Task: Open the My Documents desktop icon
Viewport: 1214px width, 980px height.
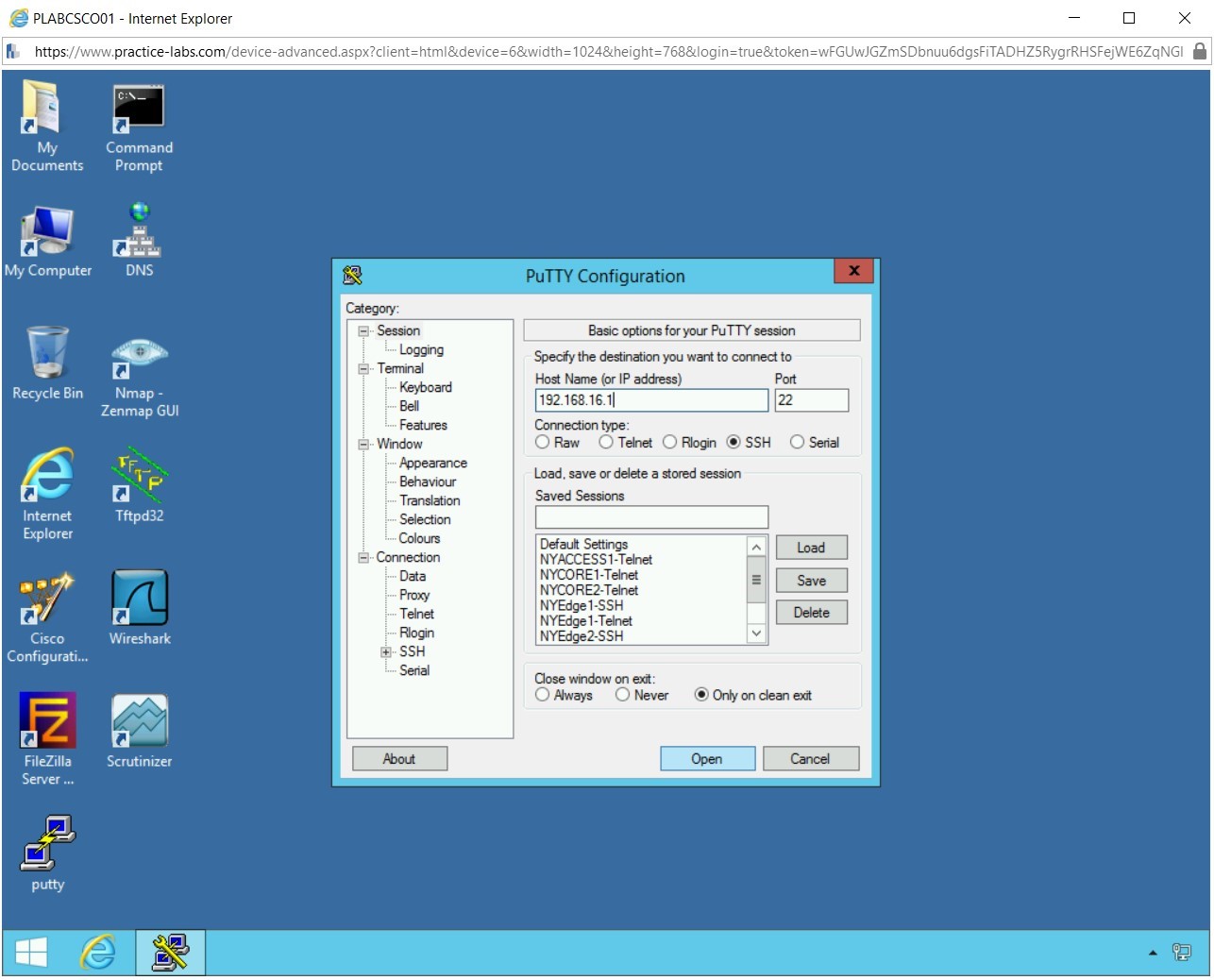Action: (x=46, y=127)
